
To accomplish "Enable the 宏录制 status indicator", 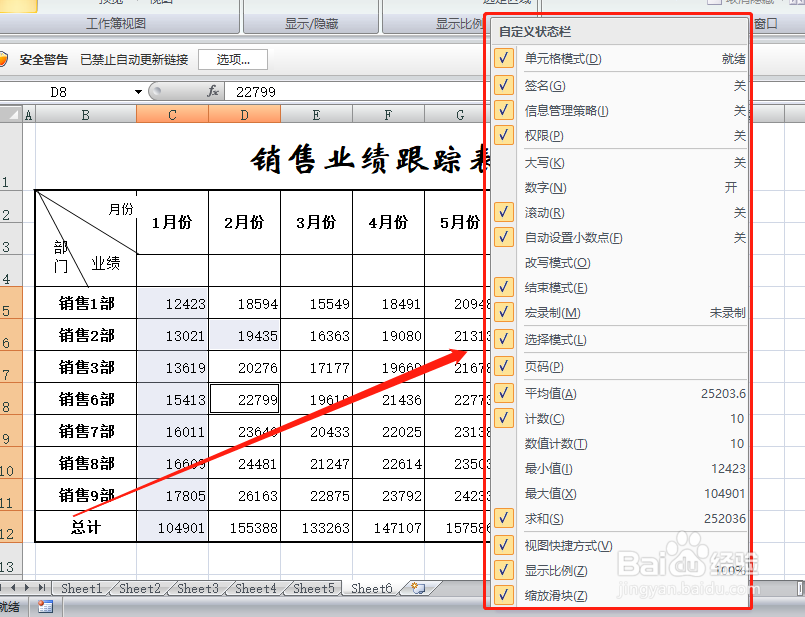I will pos(502,312).
